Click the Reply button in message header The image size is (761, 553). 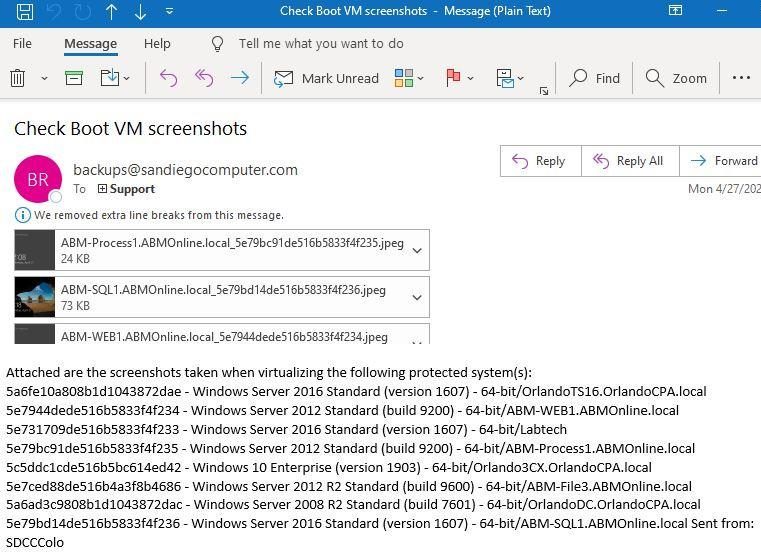coord(541,161)
